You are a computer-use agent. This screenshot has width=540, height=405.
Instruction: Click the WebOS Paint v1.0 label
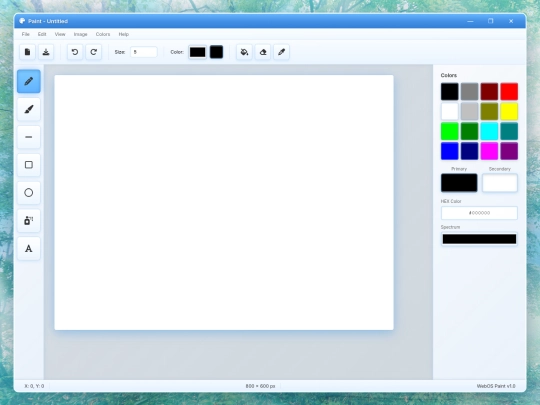pyautogui.click(x=496, y=386)
